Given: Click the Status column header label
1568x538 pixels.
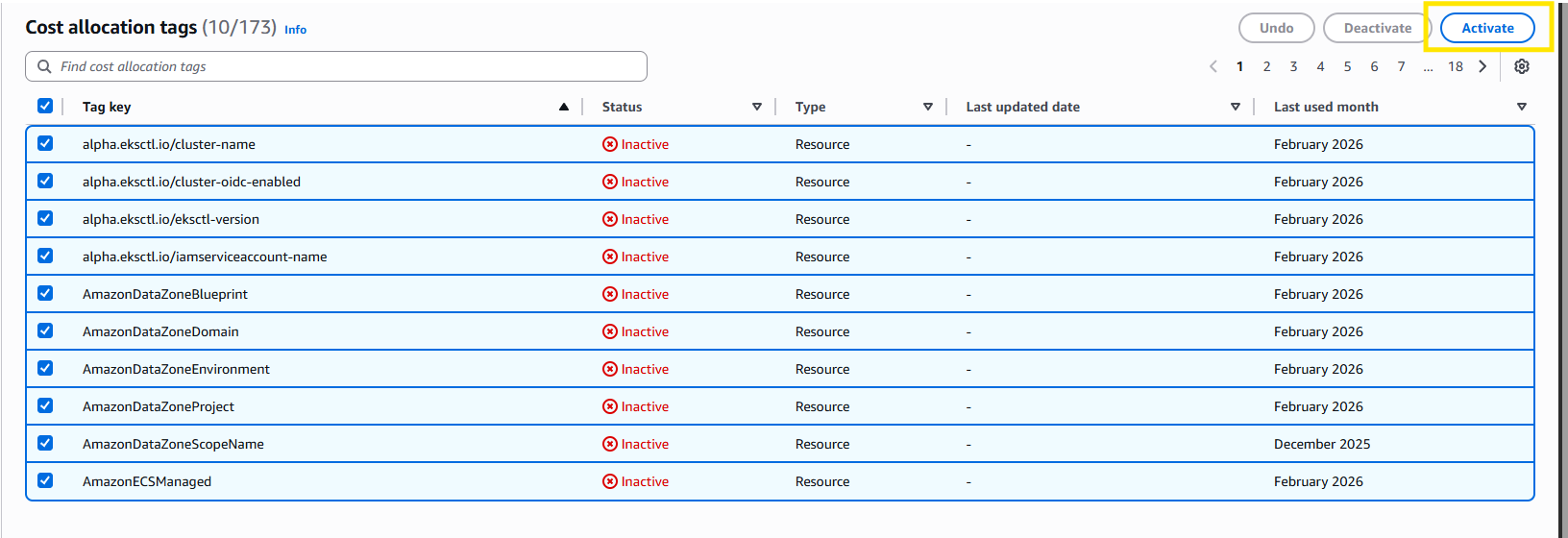Looking at the screenshot, I should pyautogui.click(x=622, y=107).
